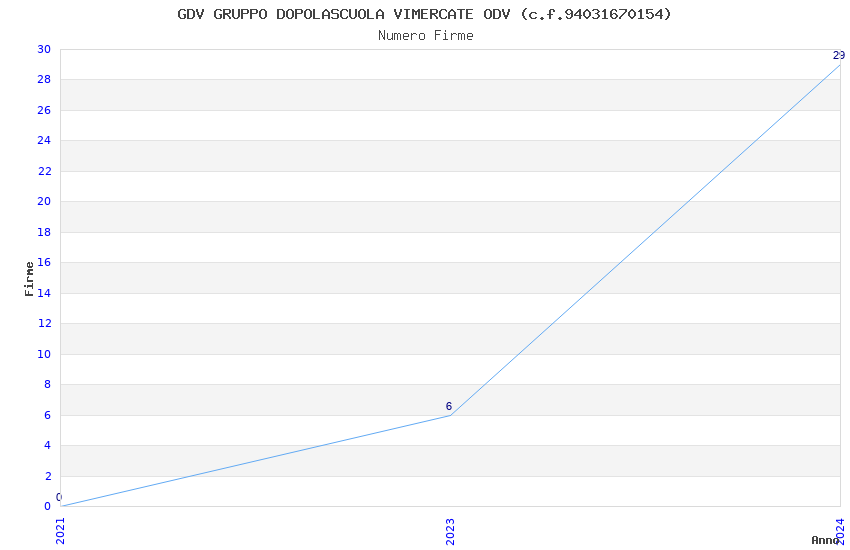Click y-axis tick value 30
Screen dimensions: 850x550
point(44,49)
